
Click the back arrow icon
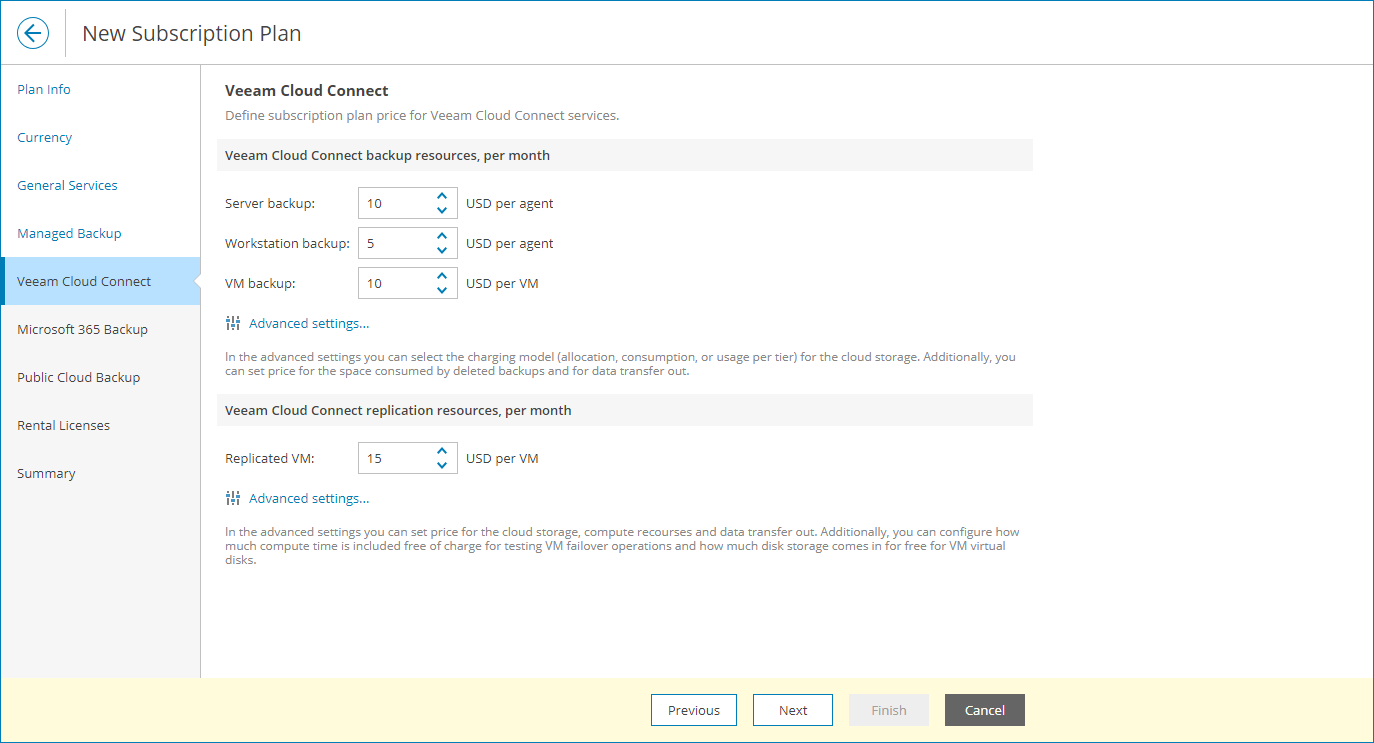[33, 33]
